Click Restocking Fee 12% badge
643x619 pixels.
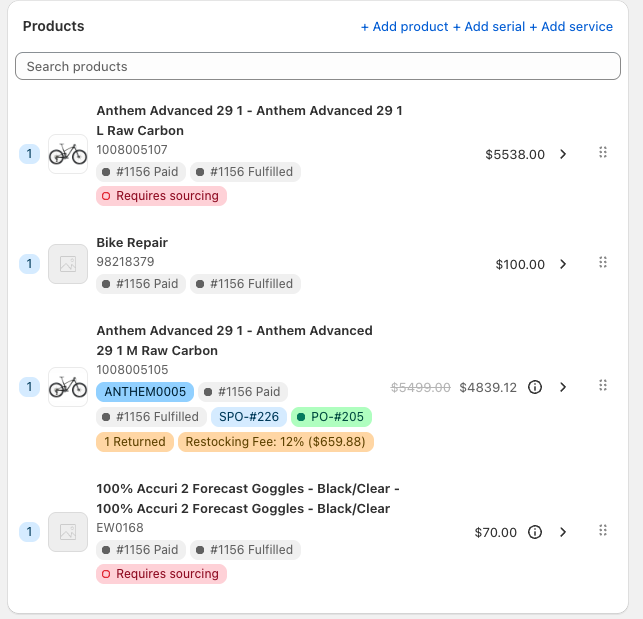[276, 442]
